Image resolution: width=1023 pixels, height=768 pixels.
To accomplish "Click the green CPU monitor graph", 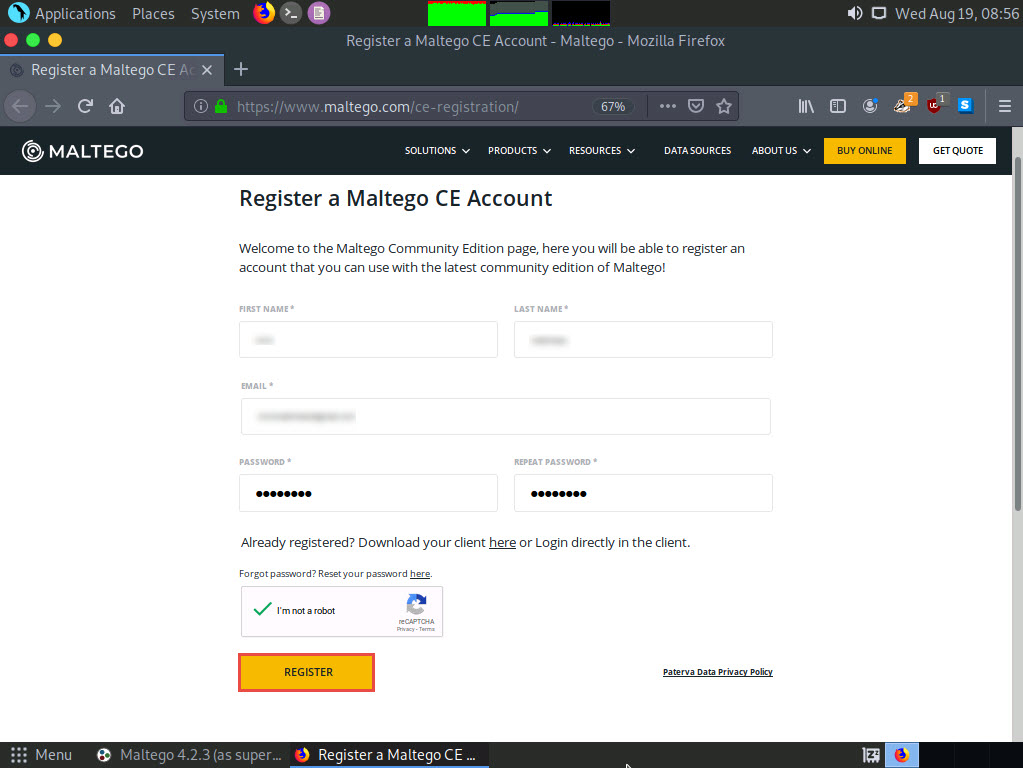I will pos(457,13).
